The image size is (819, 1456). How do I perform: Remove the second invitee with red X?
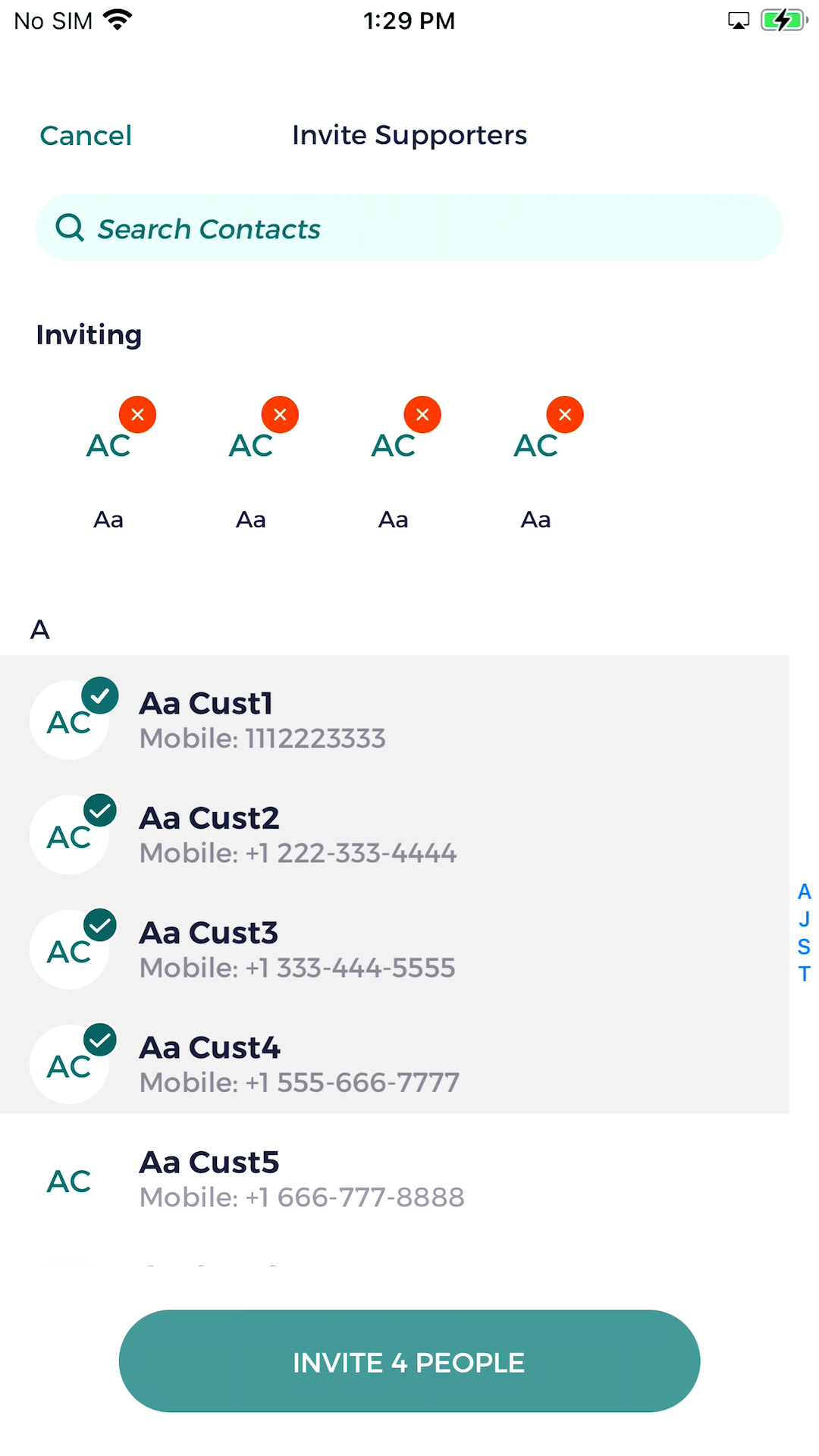point(280,415)
